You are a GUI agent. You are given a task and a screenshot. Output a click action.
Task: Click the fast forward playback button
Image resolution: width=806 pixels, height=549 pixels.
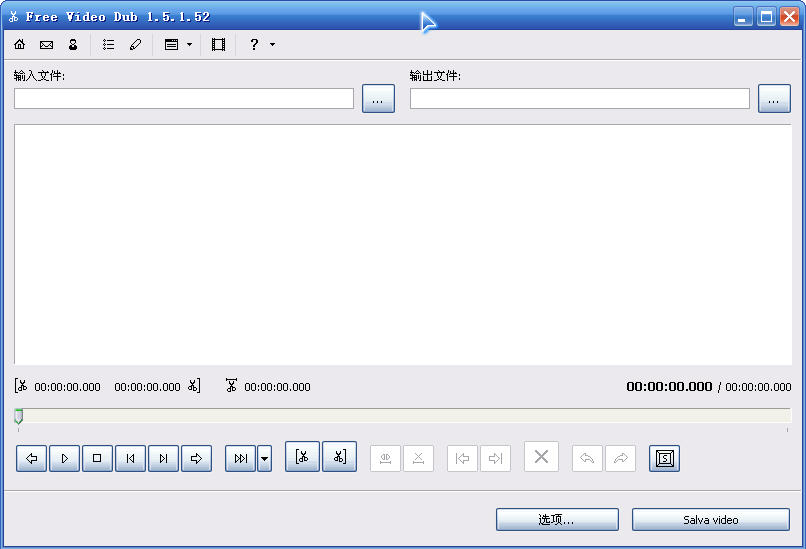(240, 458)
